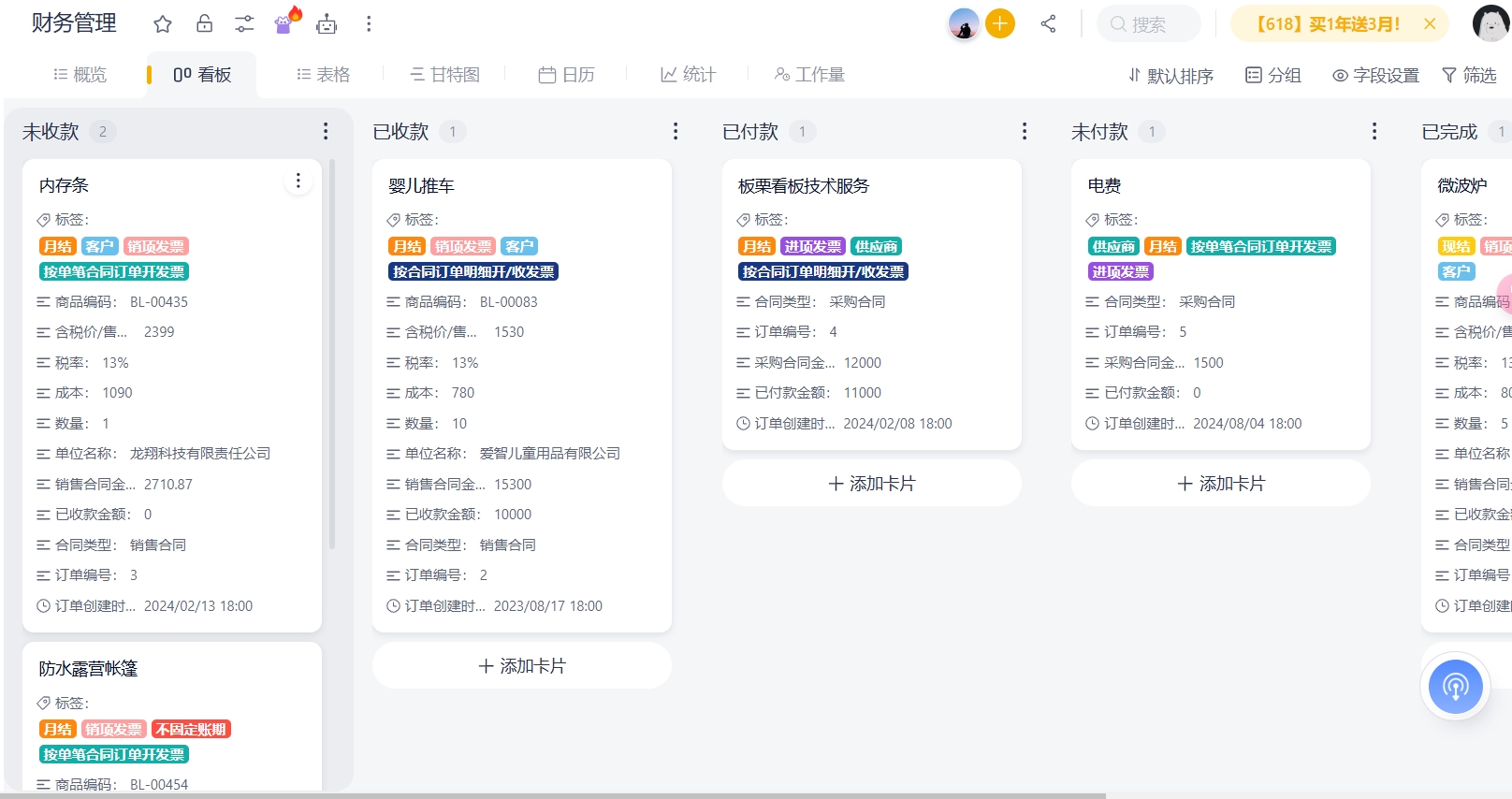Open the 统计 tab
The image size is (1512, 799).
tap(688, 75)
